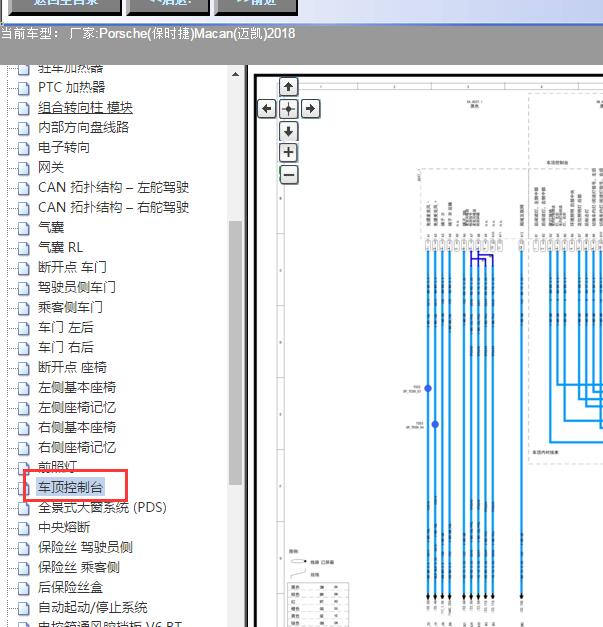Image resolution: width=603 pixels, height=627 pixels.
Task: Click the blue junction dot on leftmost wire
Action: point(428,388)
